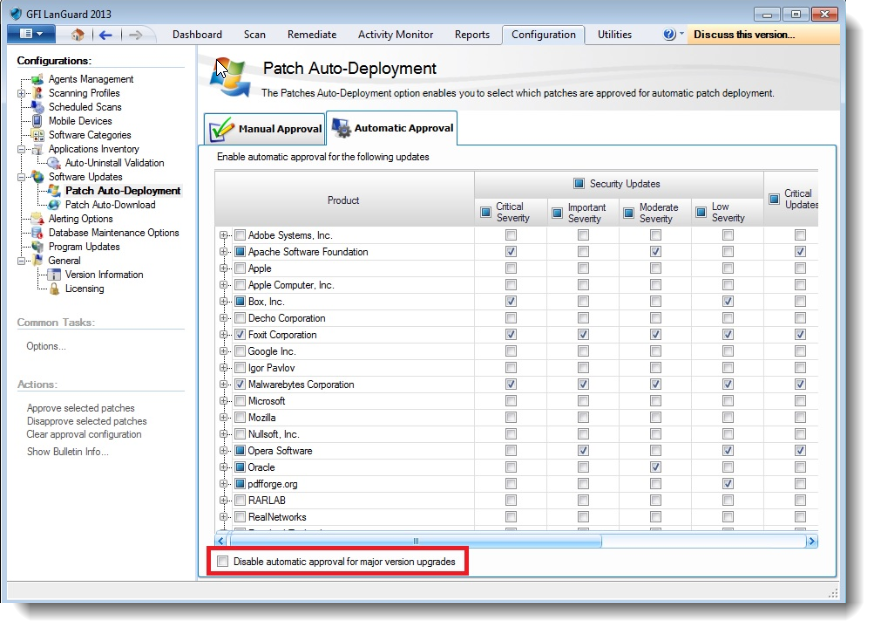Switch to the Manual Approval tab

point(265,129)
